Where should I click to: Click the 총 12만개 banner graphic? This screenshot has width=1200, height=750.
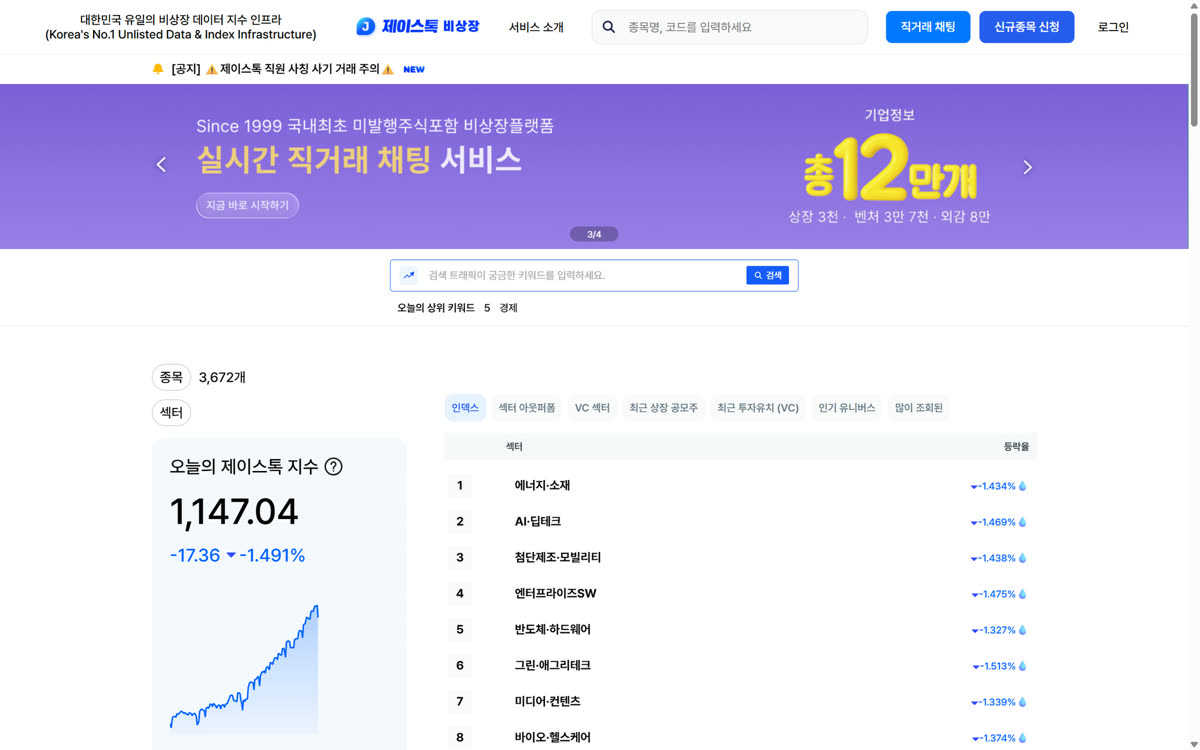[889, 169]
